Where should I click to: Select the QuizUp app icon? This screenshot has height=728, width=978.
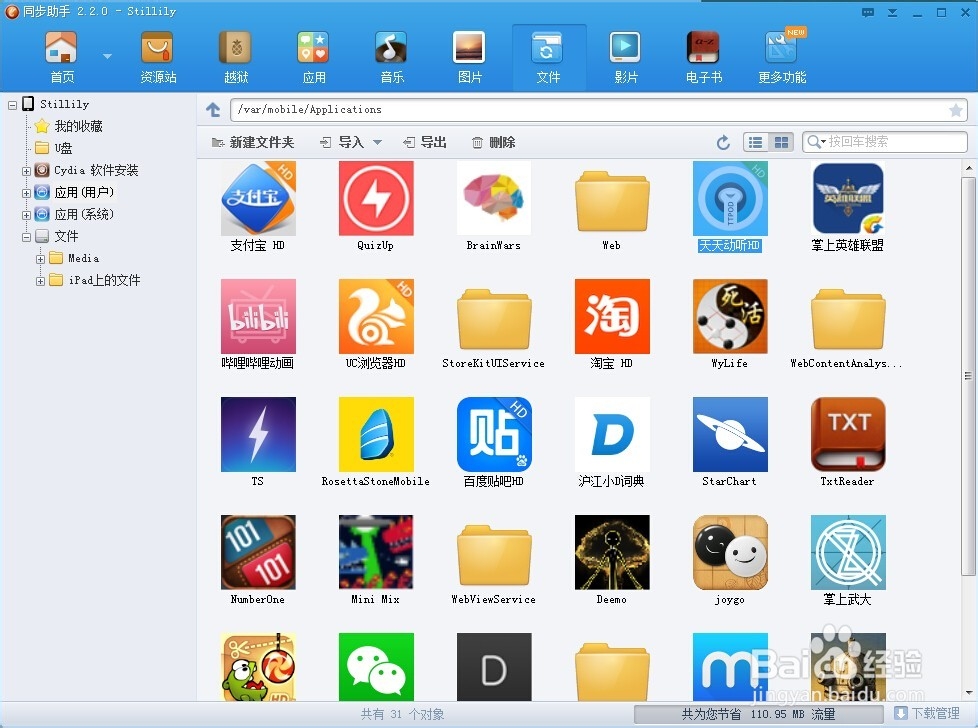tap(376, 198)
